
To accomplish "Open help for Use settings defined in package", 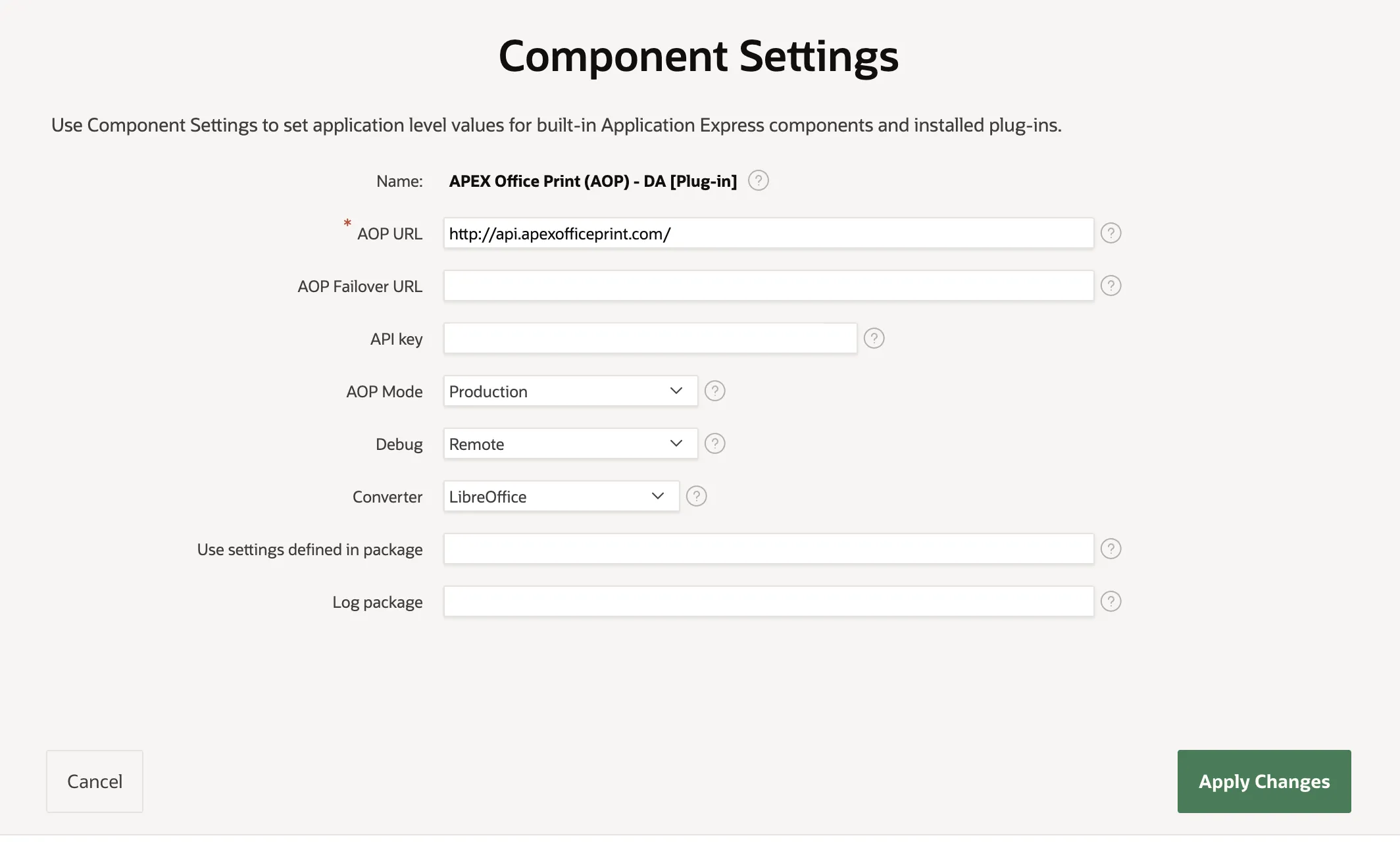I will click(x=1111, y=549).
